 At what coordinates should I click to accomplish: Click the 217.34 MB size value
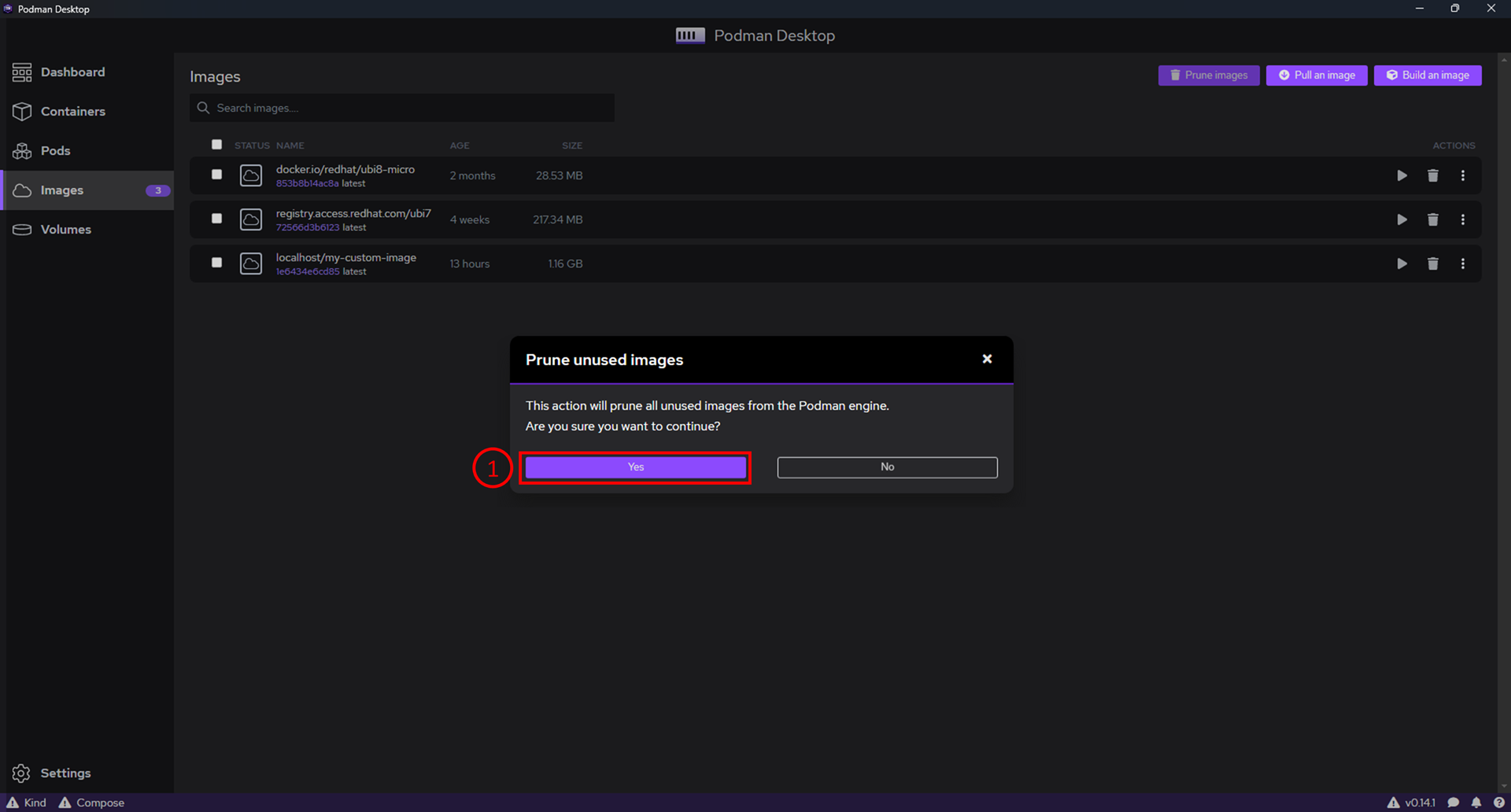pos(558,220)
